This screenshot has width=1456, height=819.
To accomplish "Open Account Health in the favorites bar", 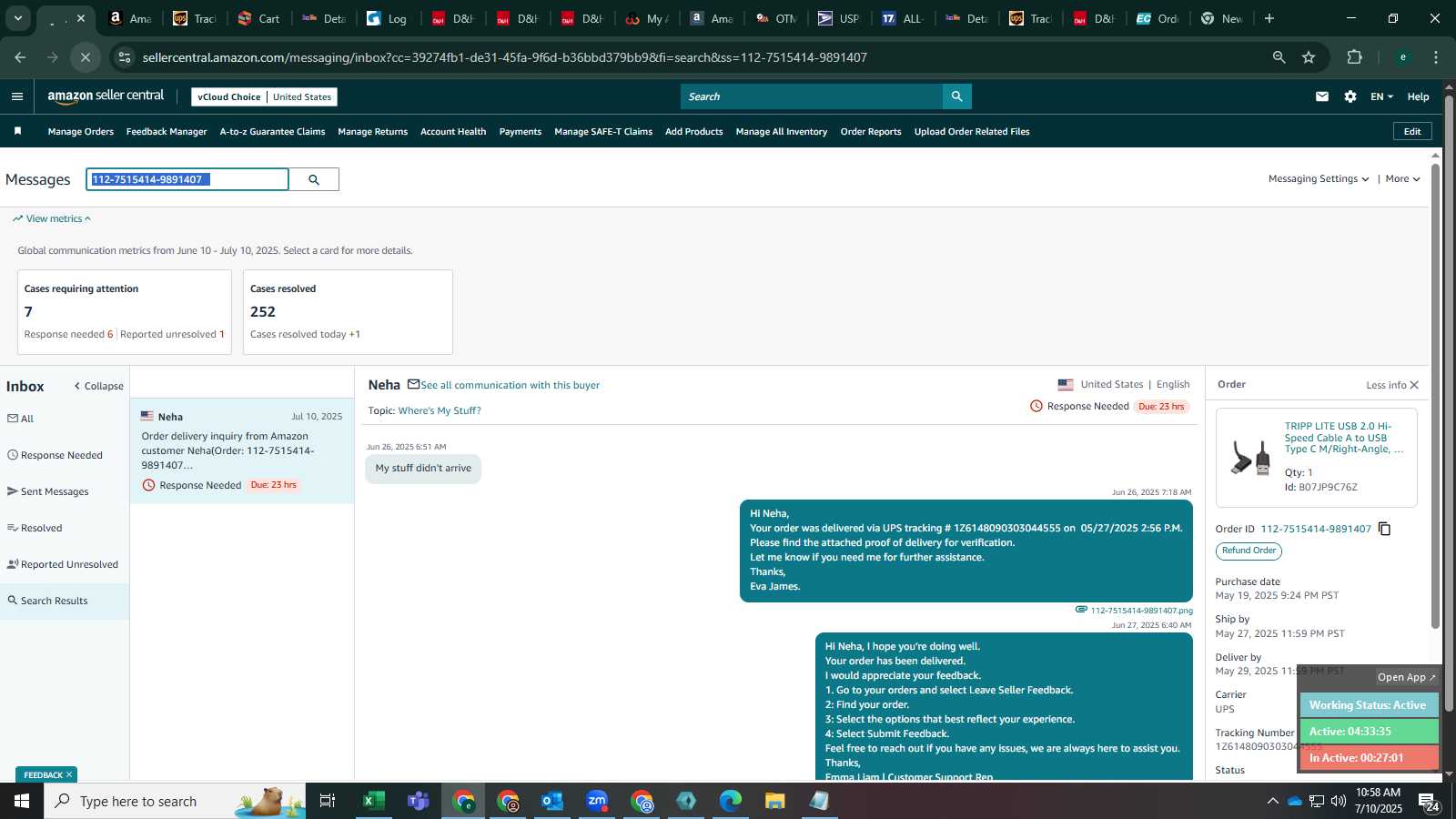I will [x=453, y=131].
